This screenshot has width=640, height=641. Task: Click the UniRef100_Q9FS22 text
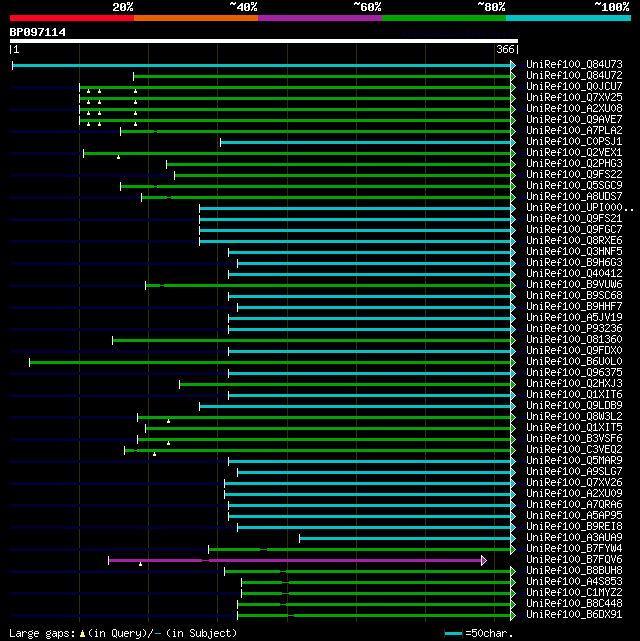[574, 175]
